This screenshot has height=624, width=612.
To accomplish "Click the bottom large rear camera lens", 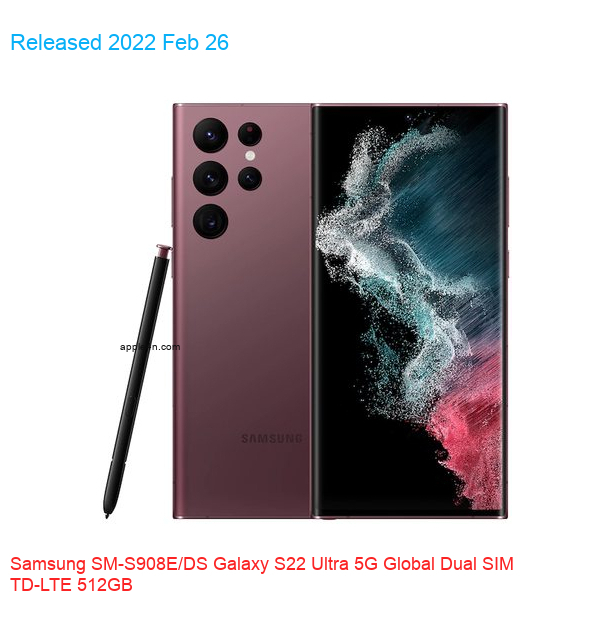I will (210, 222).
